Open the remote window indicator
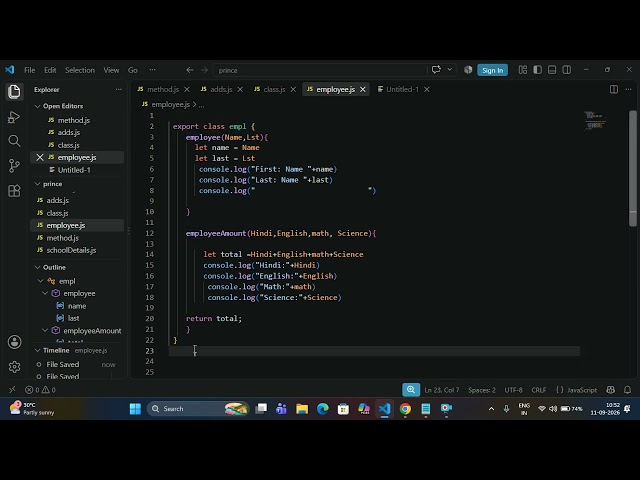This screenshot has height=480, width=640. 12,390
